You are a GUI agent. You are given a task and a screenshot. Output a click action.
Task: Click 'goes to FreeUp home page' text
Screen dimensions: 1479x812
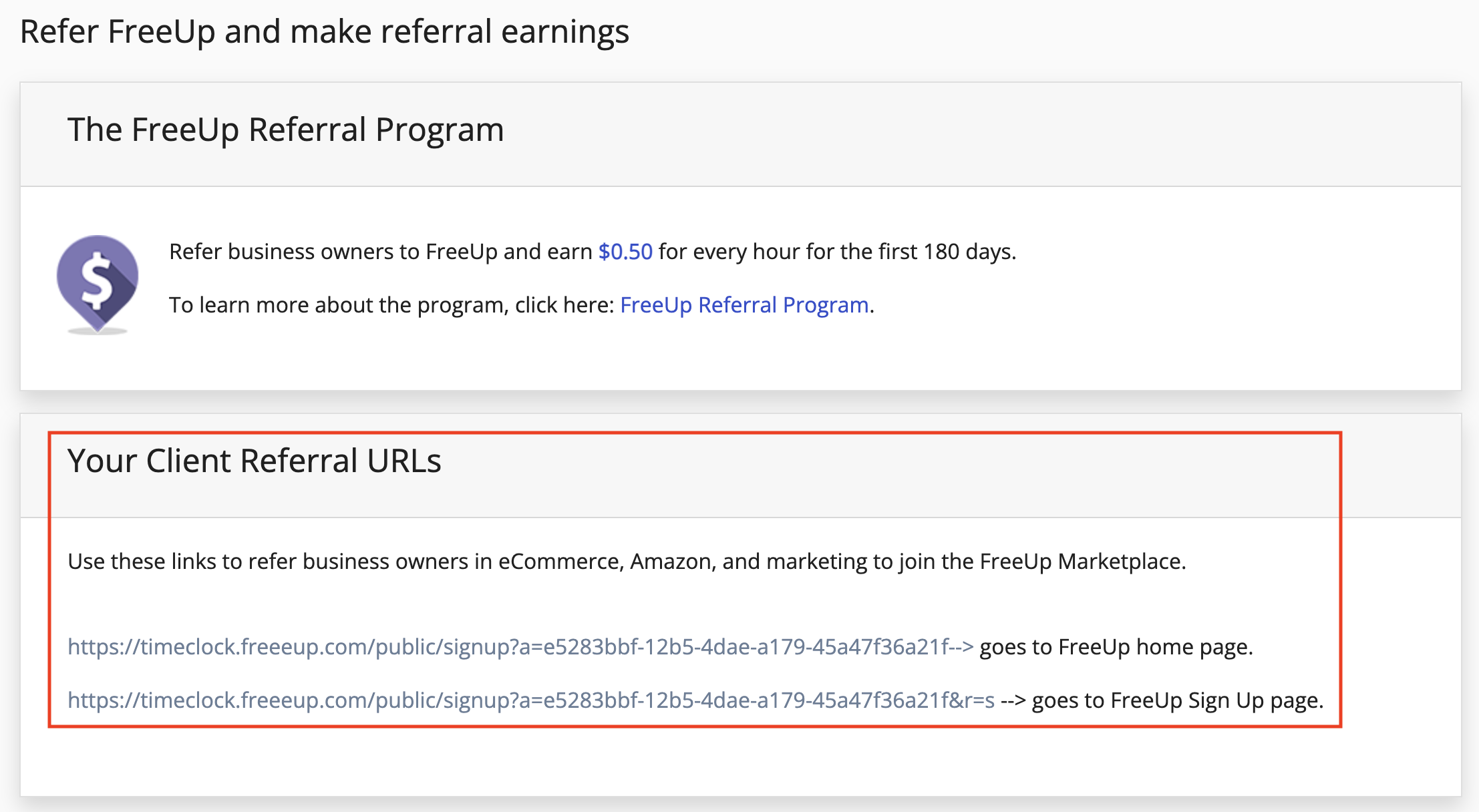pos(1116,647)
